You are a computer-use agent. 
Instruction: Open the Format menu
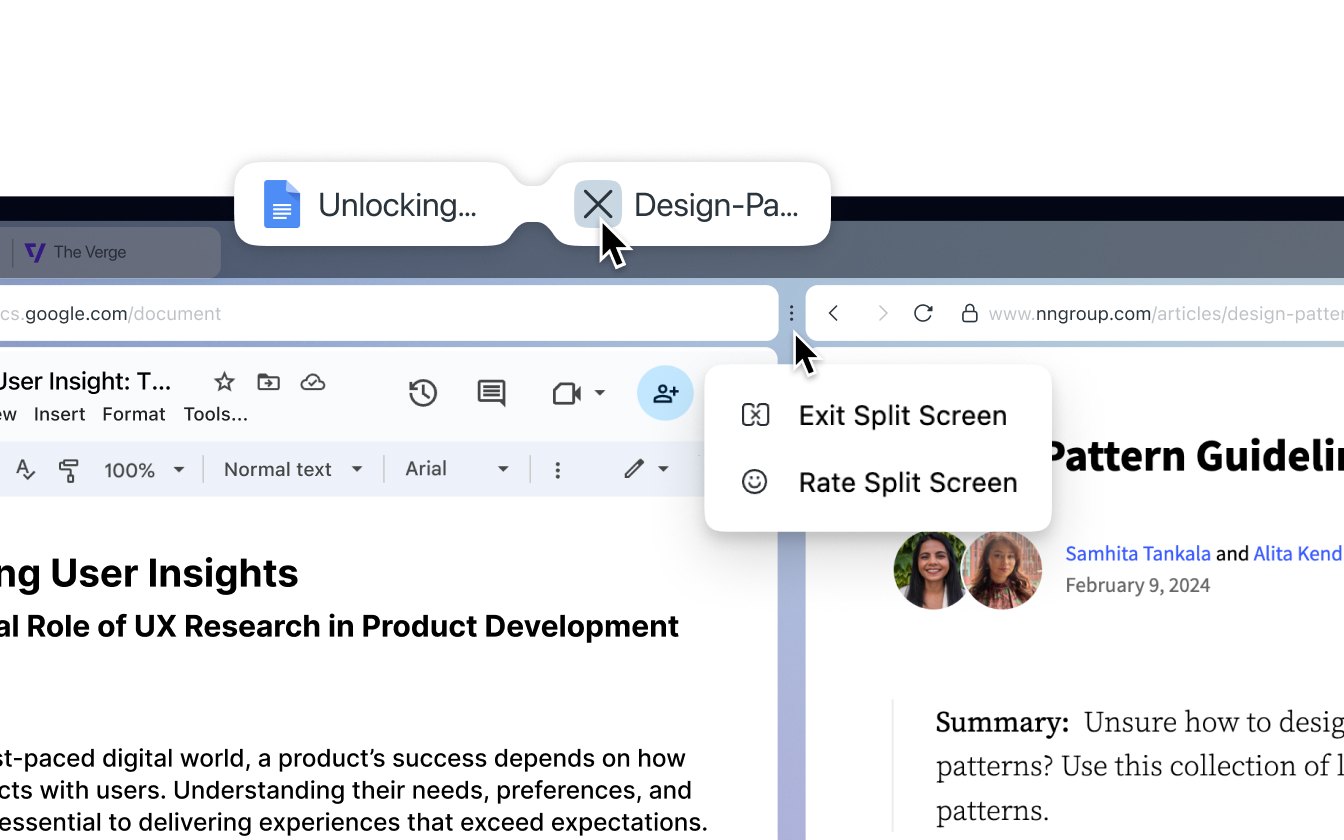click(133, 413)
